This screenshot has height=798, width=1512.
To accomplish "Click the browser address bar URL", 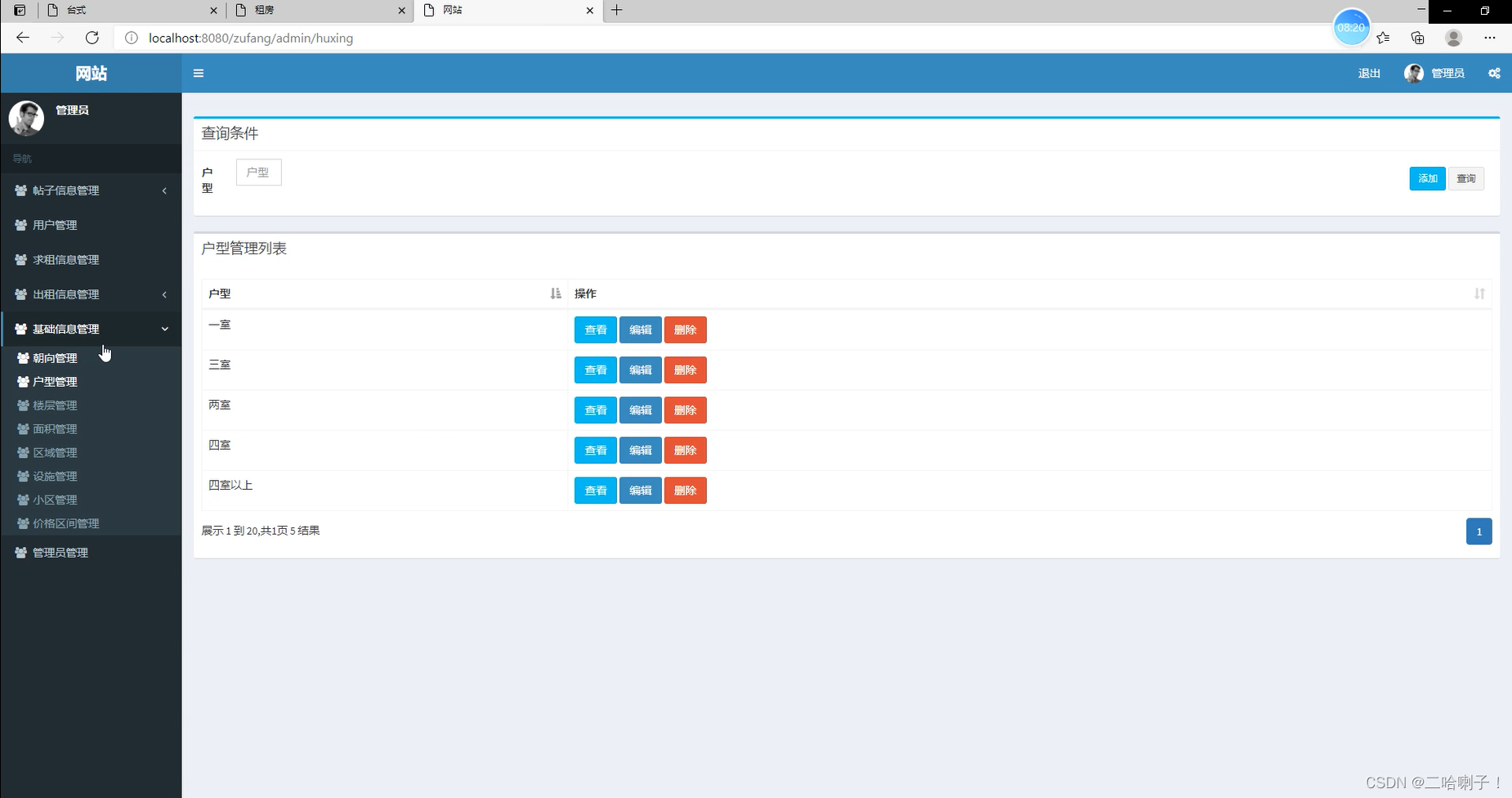I will click(251, 38).
